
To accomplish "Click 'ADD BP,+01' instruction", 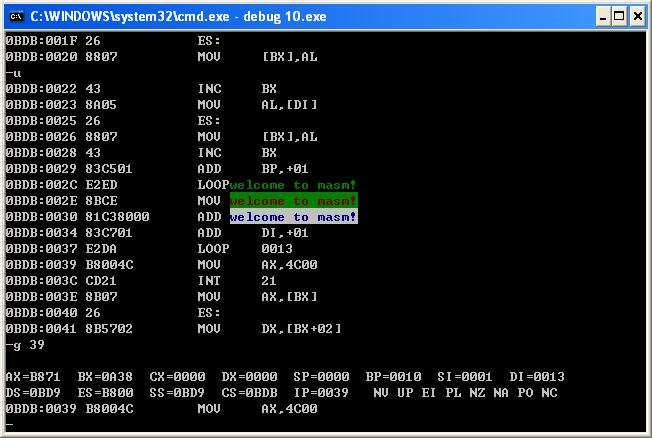I will tap(253, 169).
